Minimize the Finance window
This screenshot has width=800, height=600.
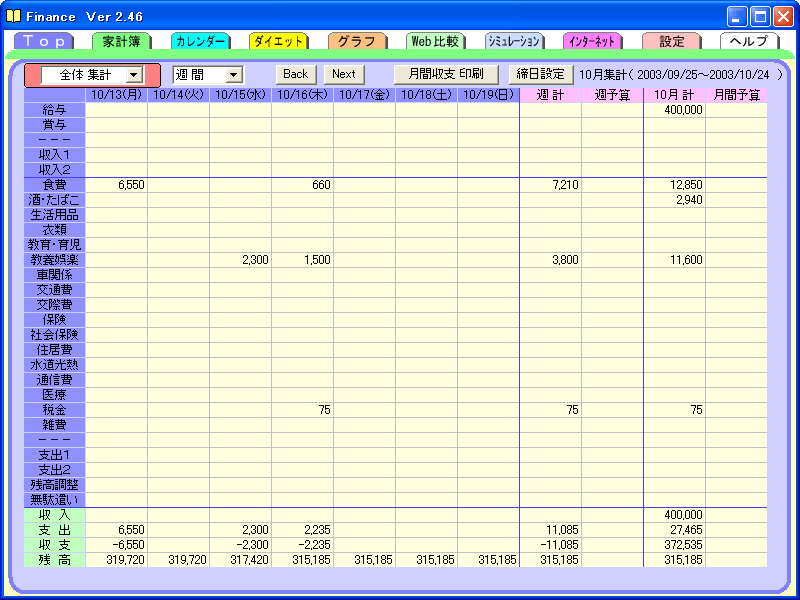click(x=736, y=17)
